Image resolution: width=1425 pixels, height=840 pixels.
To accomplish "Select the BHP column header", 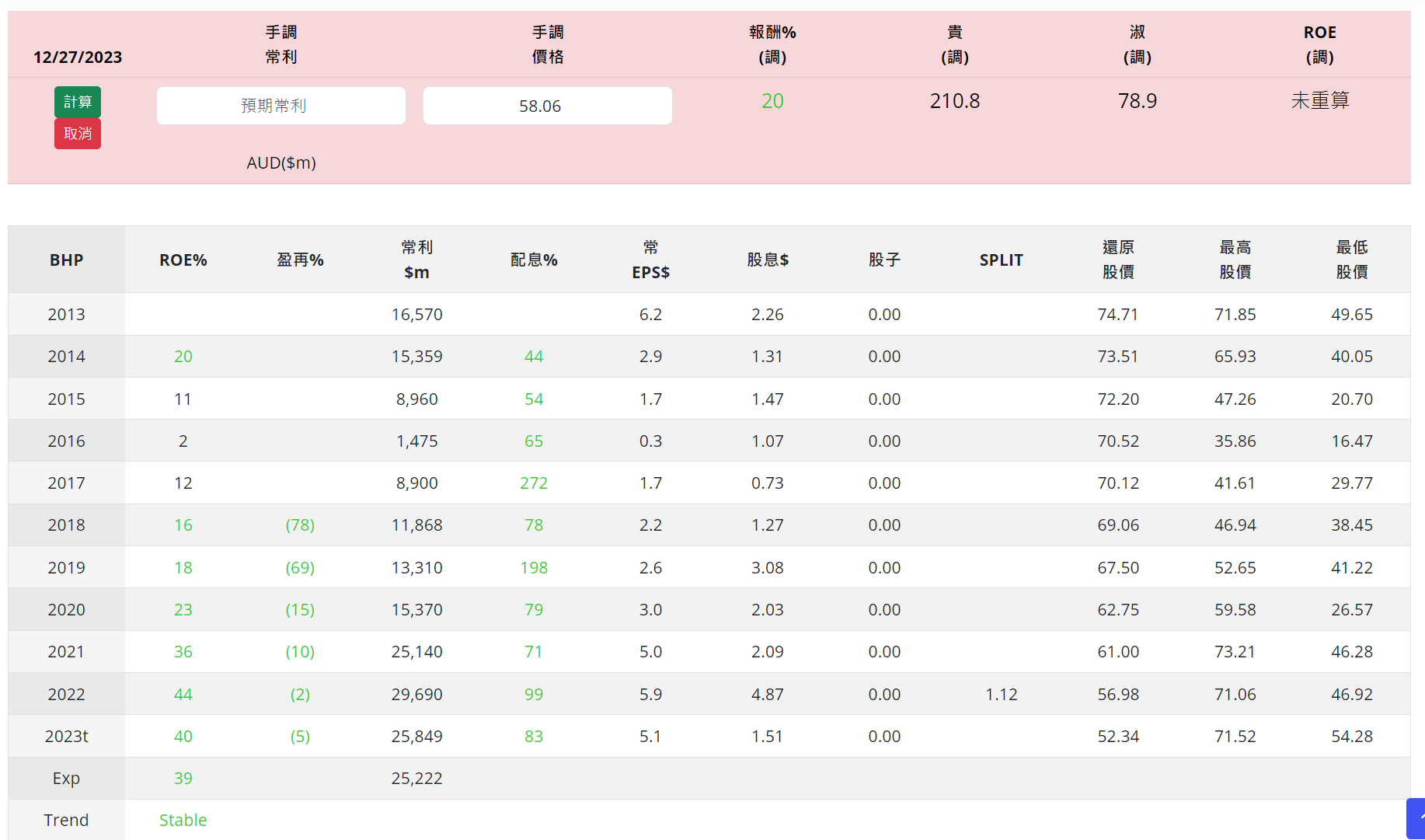I will pos(67,260).
